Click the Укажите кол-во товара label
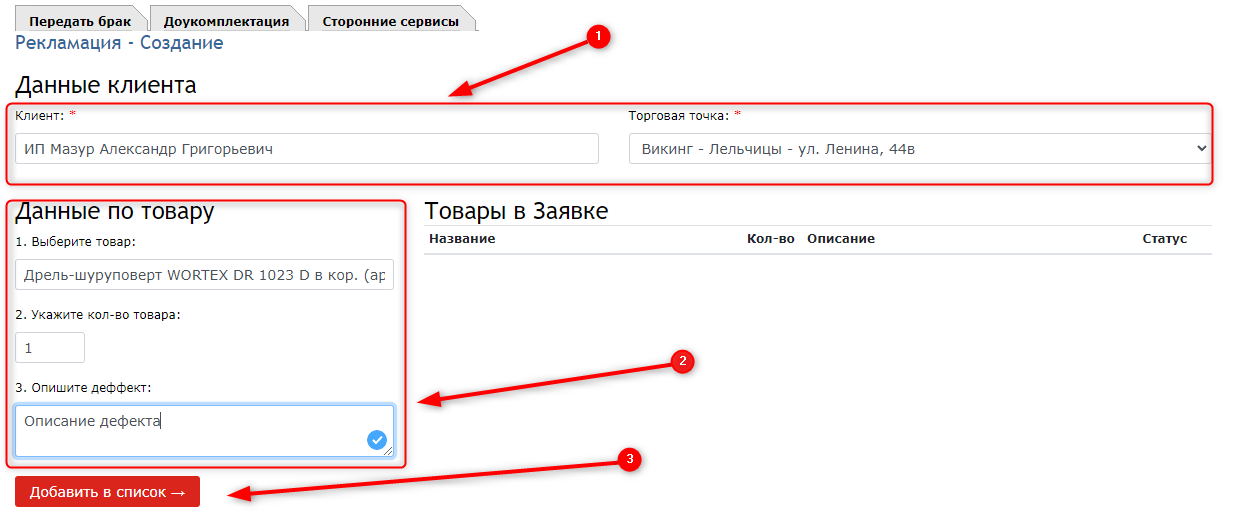 (98, 314)
